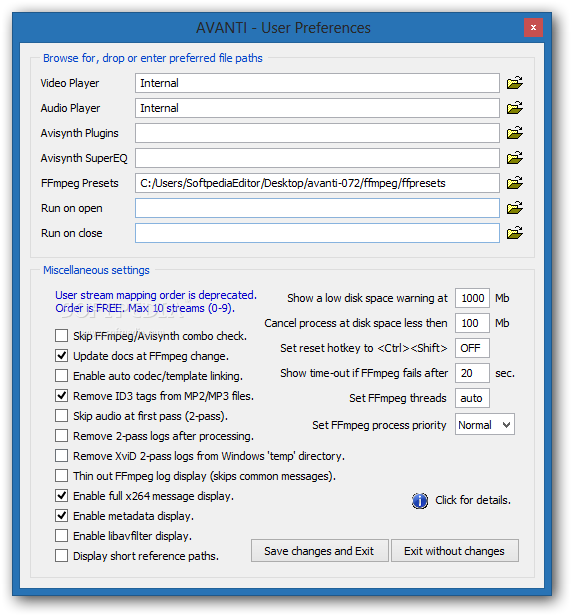This screenshot has width=572, height=616.
Task: Enable Thin out FFmpeg log display
Action: [61, 476]
